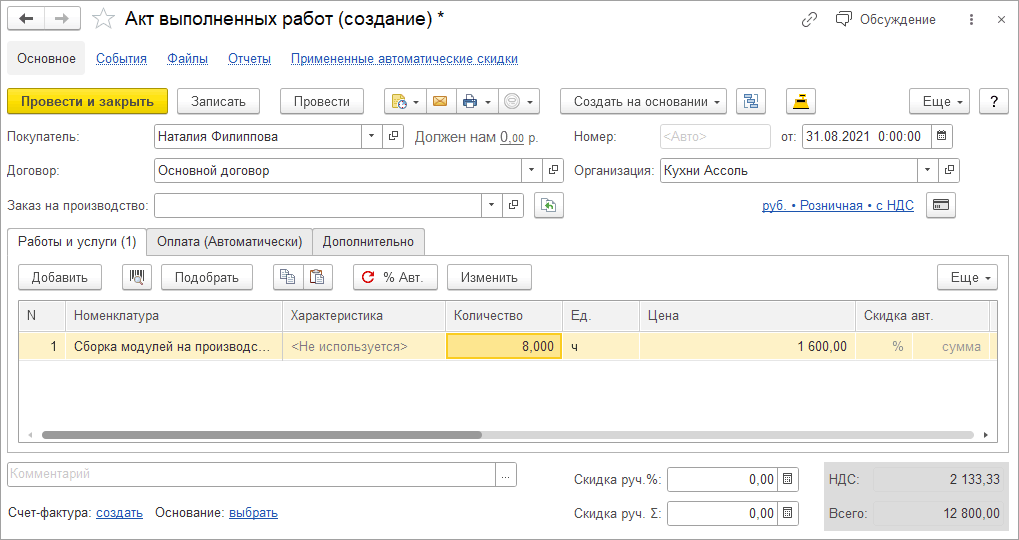The width and height of the screenshot is (1019, 540).
Task: Switch to the Оплата (Автоматически) tab
Action: [229, 241]
